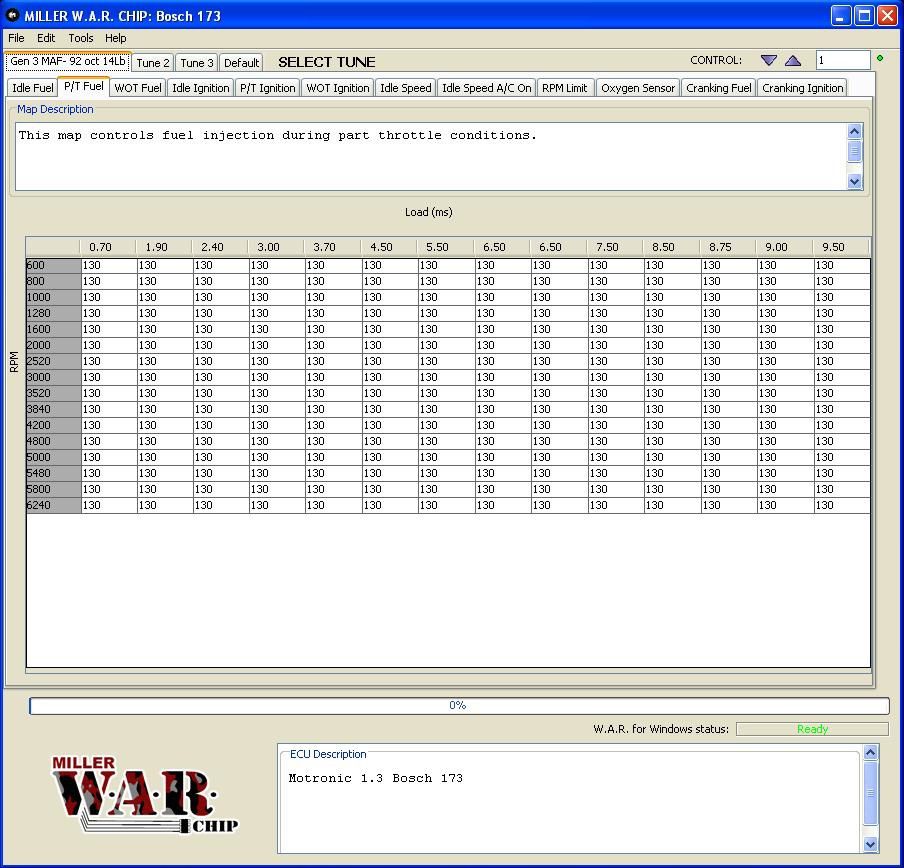Click the CONTROL down triangle arrow
Viewport: 904px width, 868px height.
click(769, 61)
